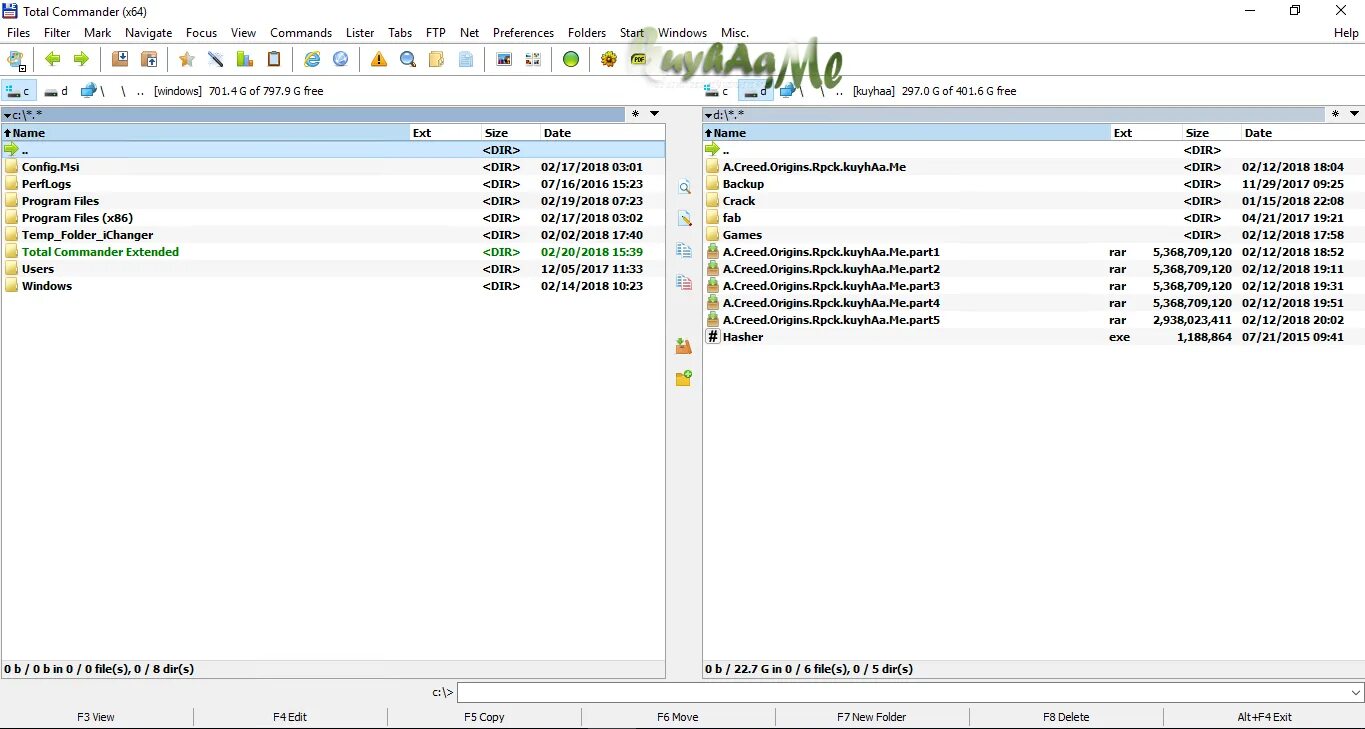Sort right panel by Ext column header
Image resolution: width=1365 pixels, height=729 pixels.
[1146, 132]
